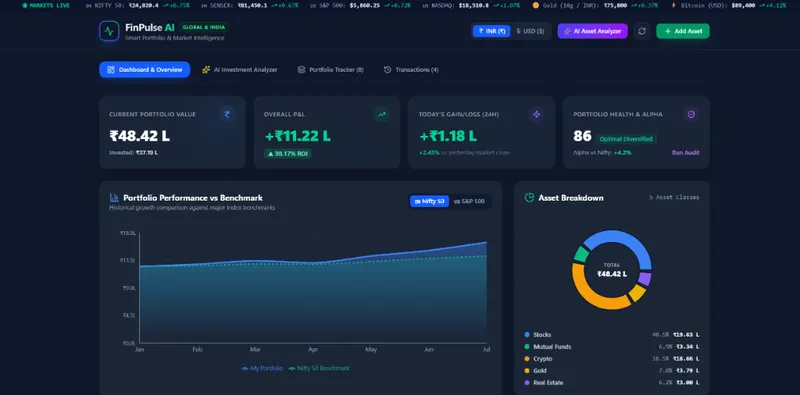
Task: Click the Gold coin icon in ticker bar
Action: [x=536, y=5]
